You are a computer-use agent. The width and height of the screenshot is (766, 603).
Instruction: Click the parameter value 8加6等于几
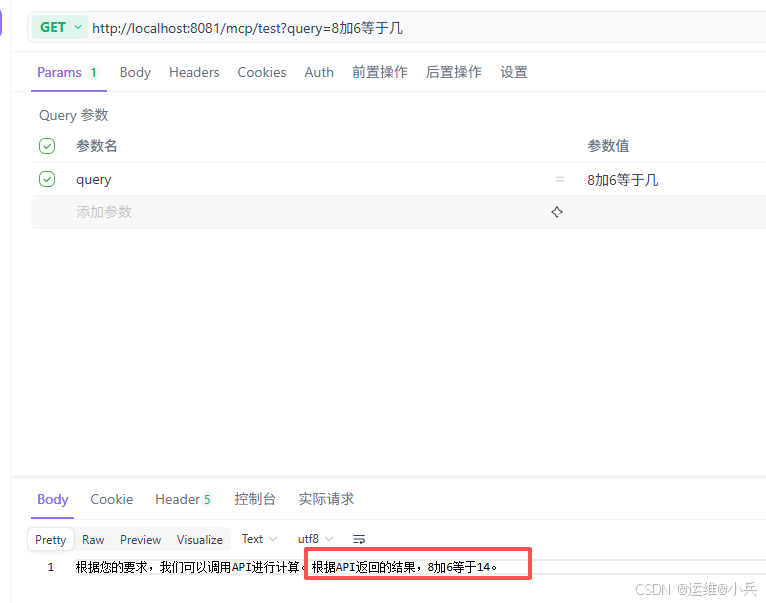pos(622,180)
